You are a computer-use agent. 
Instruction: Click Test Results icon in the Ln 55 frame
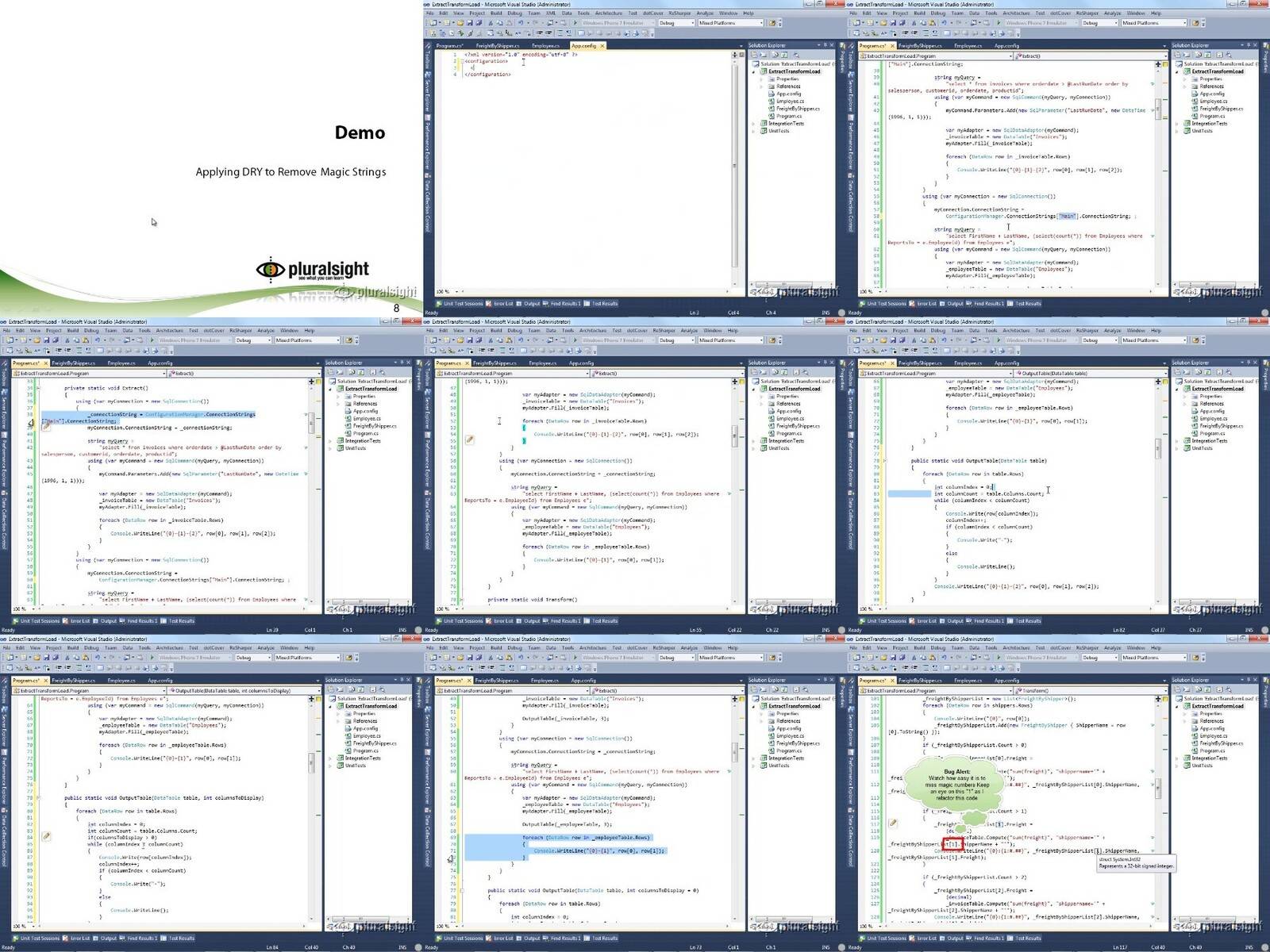tap(586, 621)
